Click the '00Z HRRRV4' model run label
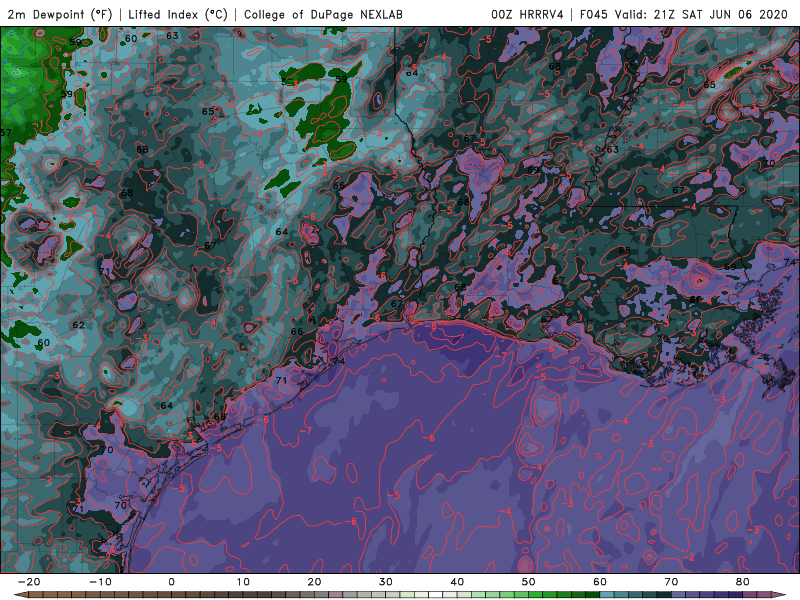The height and width of the screenshot is (600, 800). click(527, 15)
